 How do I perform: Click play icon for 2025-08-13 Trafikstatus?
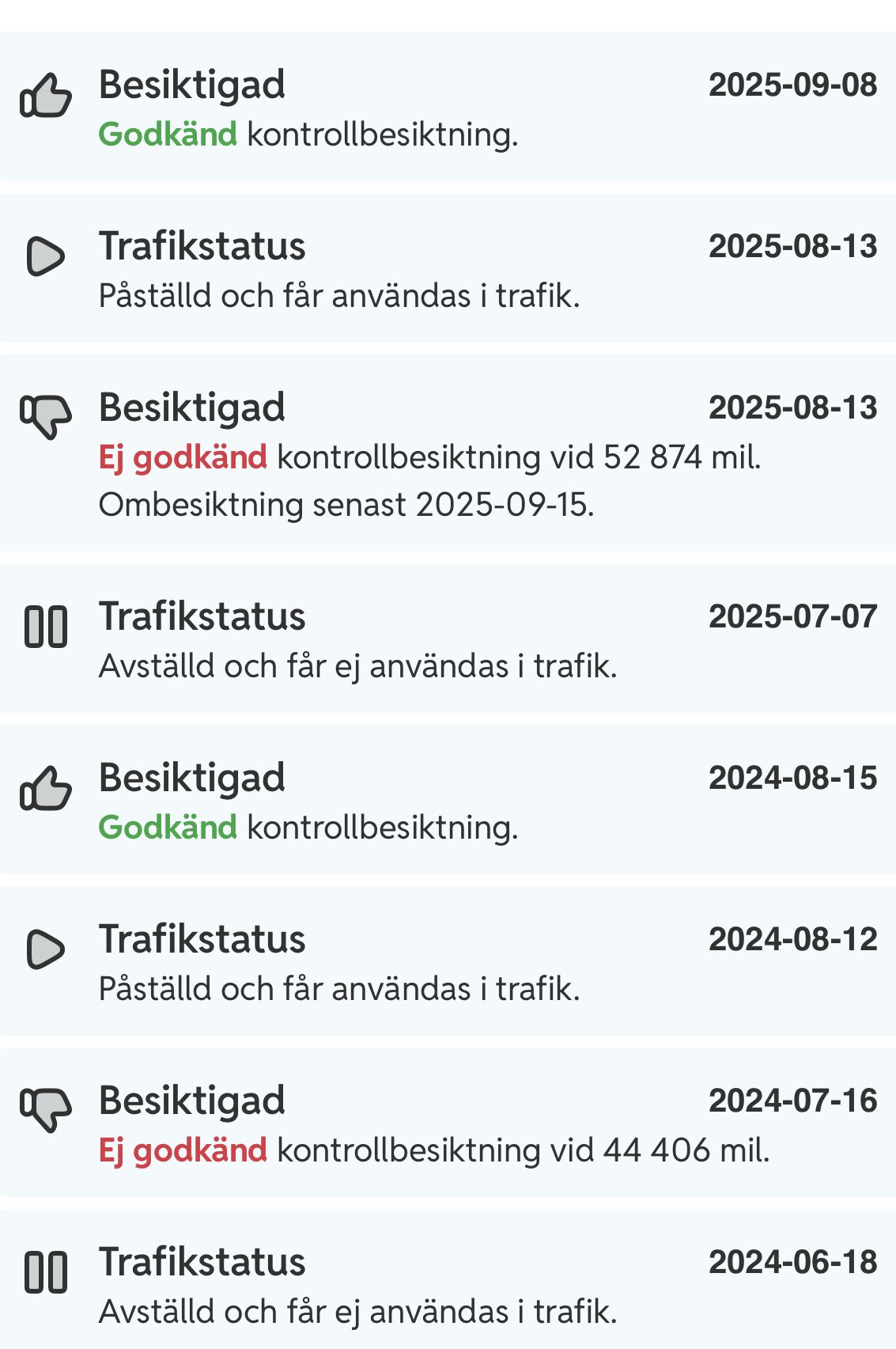click(45, 256)
